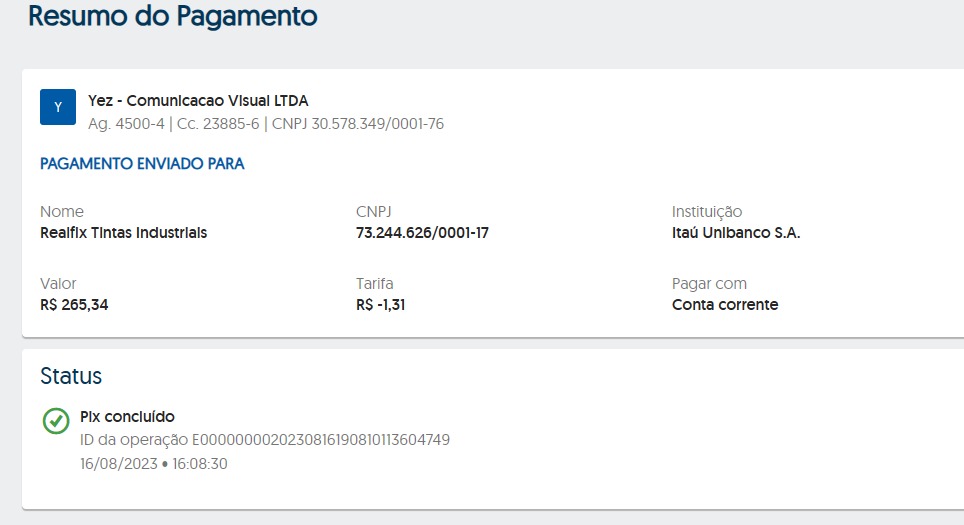Image resolution: width=964 pixels, height=525 pixels.
Task: Click the fee value R$ -1,31
Action: click(380, 305)
